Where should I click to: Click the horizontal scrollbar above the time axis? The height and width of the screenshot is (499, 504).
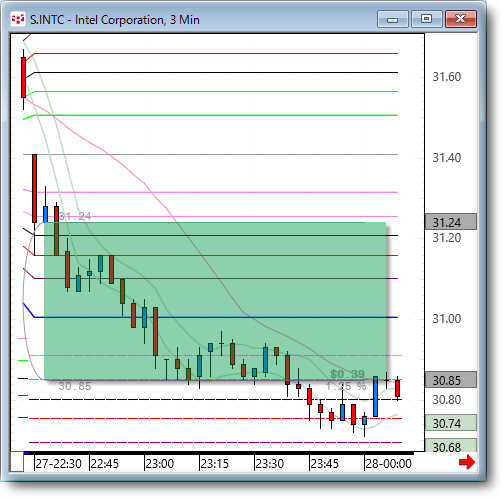point(219,453)
